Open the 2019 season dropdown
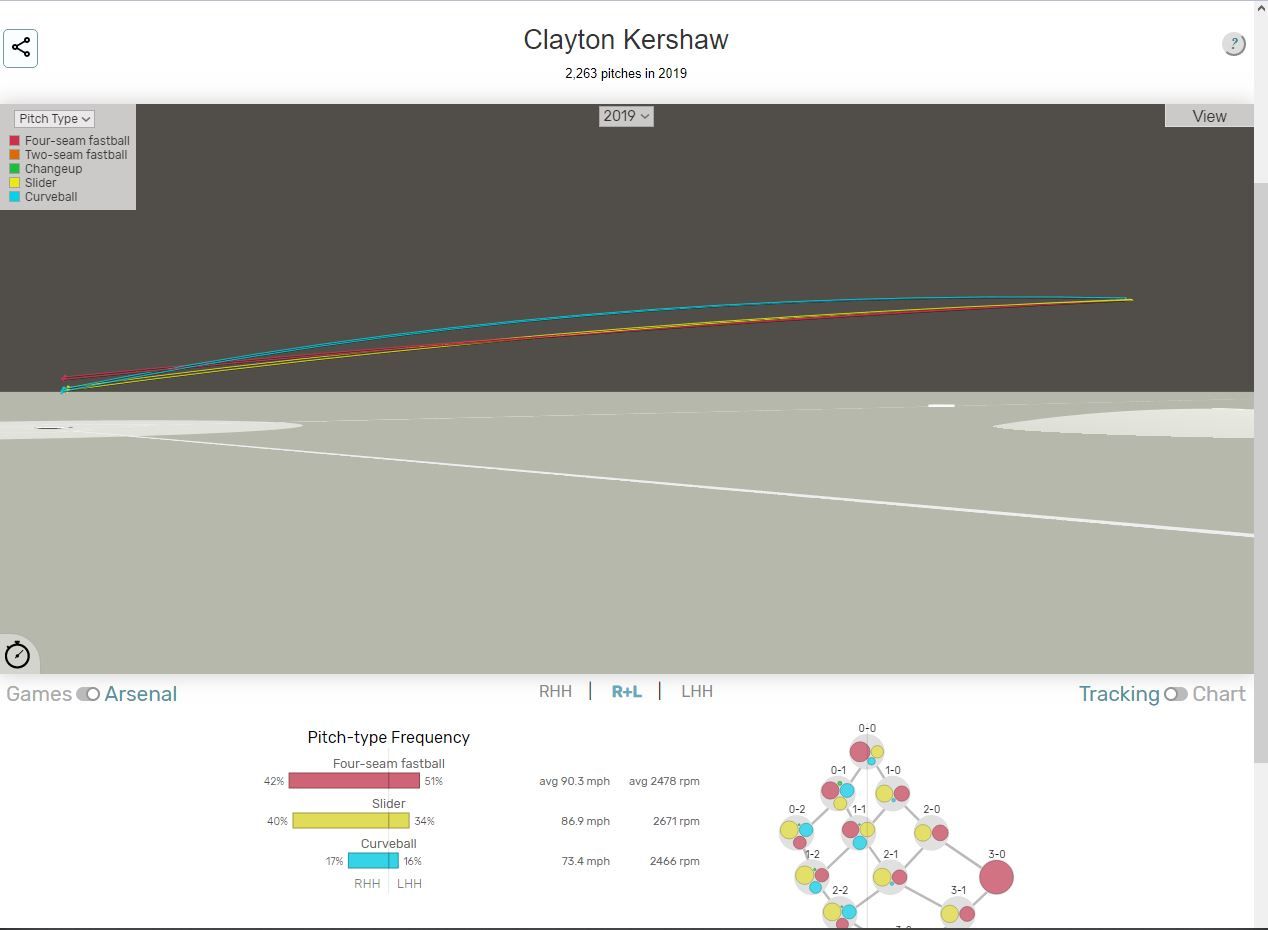Viewport: 1268px width, 930px height. click(x=626, y=116)
